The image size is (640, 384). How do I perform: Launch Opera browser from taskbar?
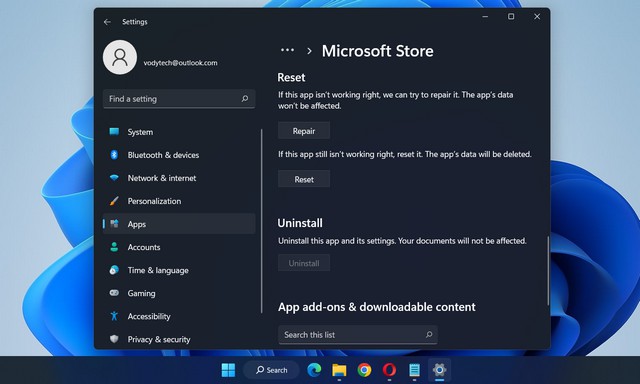pyautogui.click(x=389, y=370)
